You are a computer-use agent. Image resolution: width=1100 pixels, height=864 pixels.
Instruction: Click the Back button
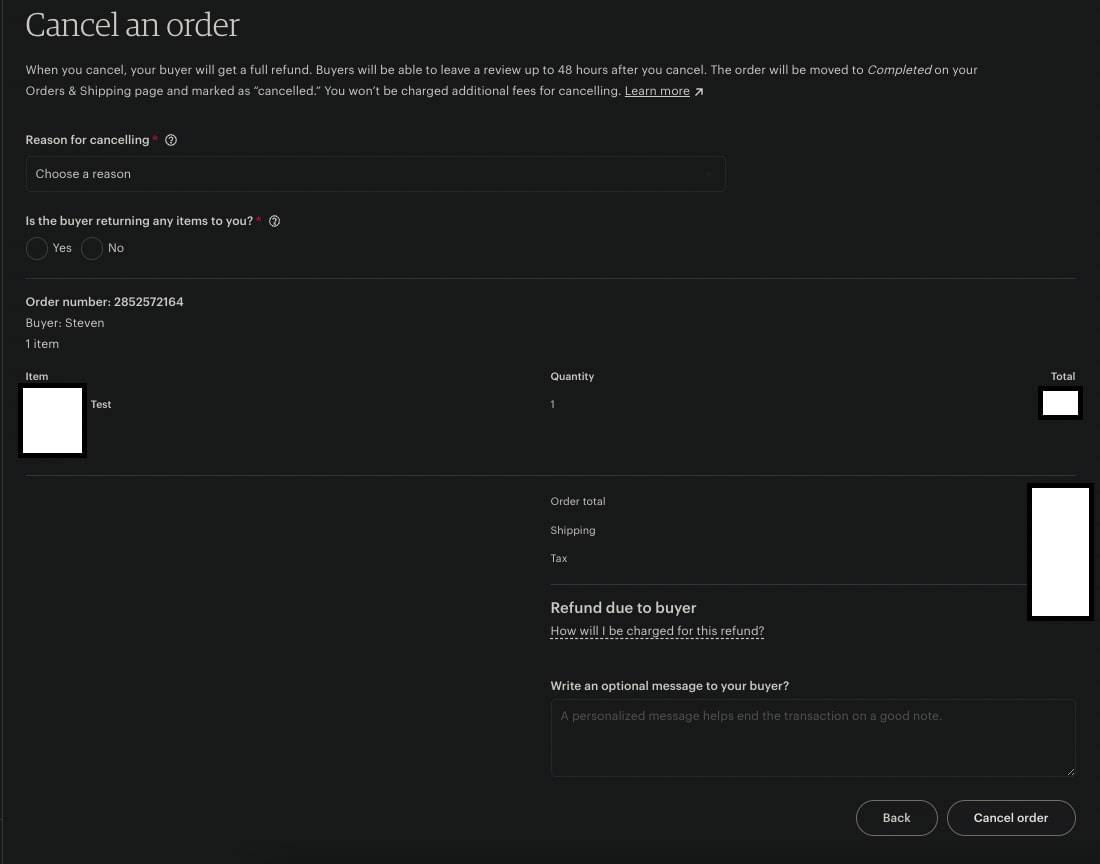tap(897, 818)
